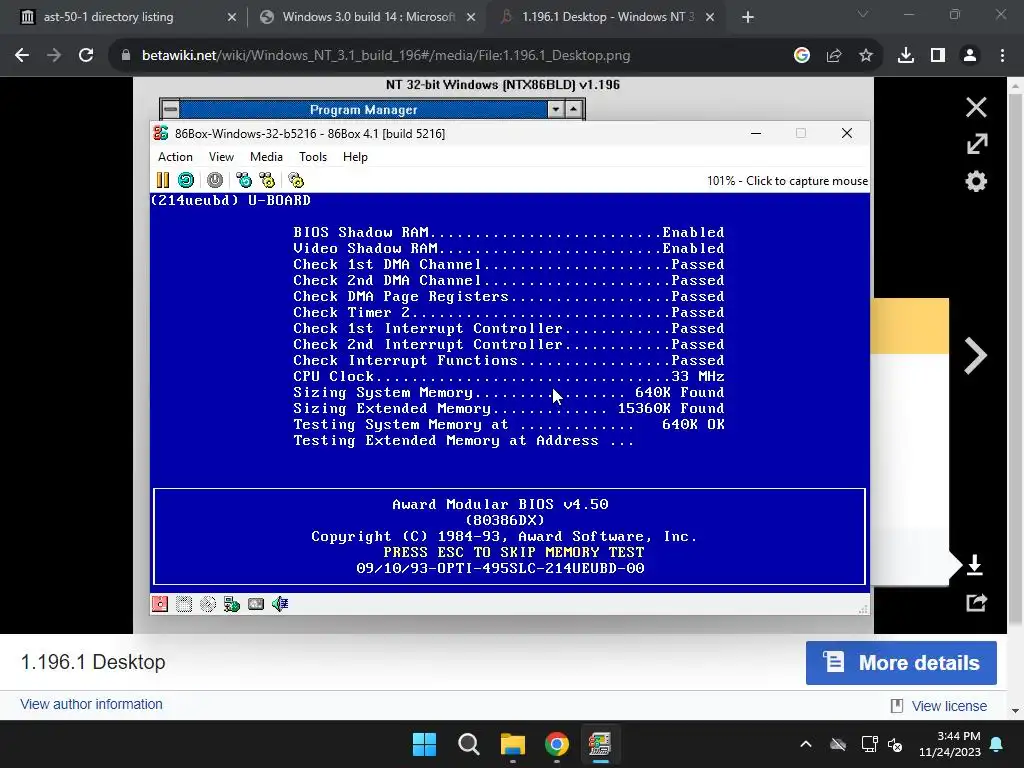1024x768 pixels.
Task: Open Windows Start menu
Action: [424, 744]
